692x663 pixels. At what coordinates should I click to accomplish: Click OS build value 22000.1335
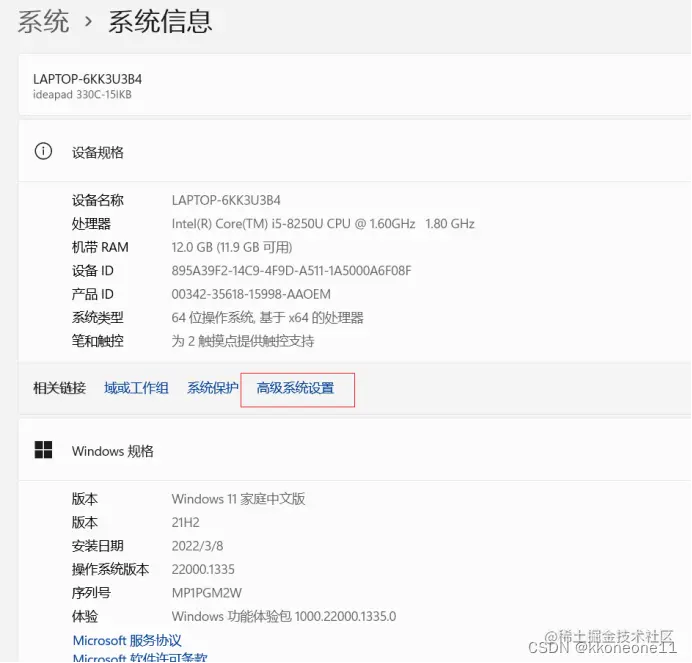(203, 569)
